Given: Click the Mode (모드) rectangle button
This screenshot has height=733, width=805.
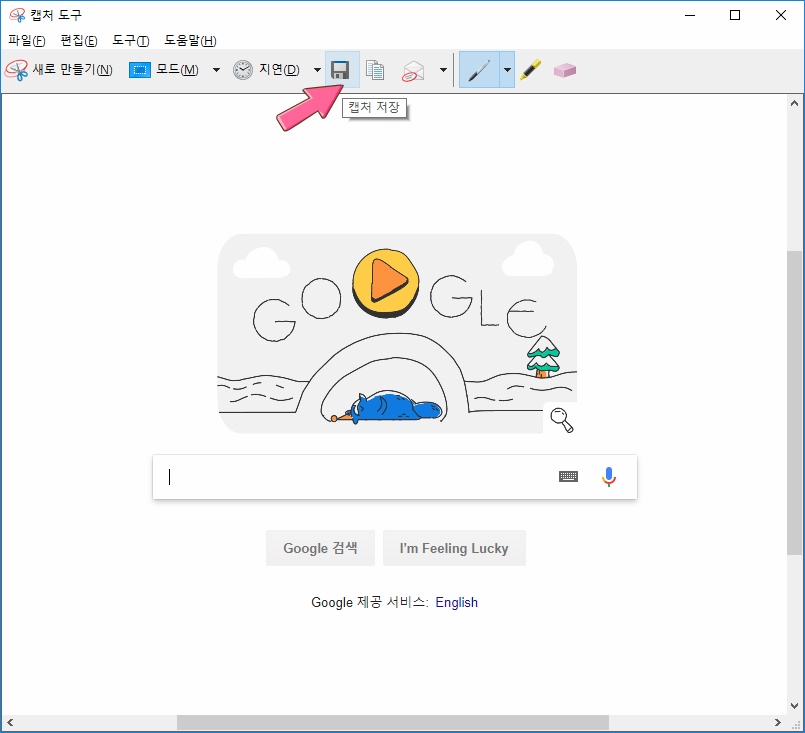Looking at the screenshot, I should click(163, 70).
